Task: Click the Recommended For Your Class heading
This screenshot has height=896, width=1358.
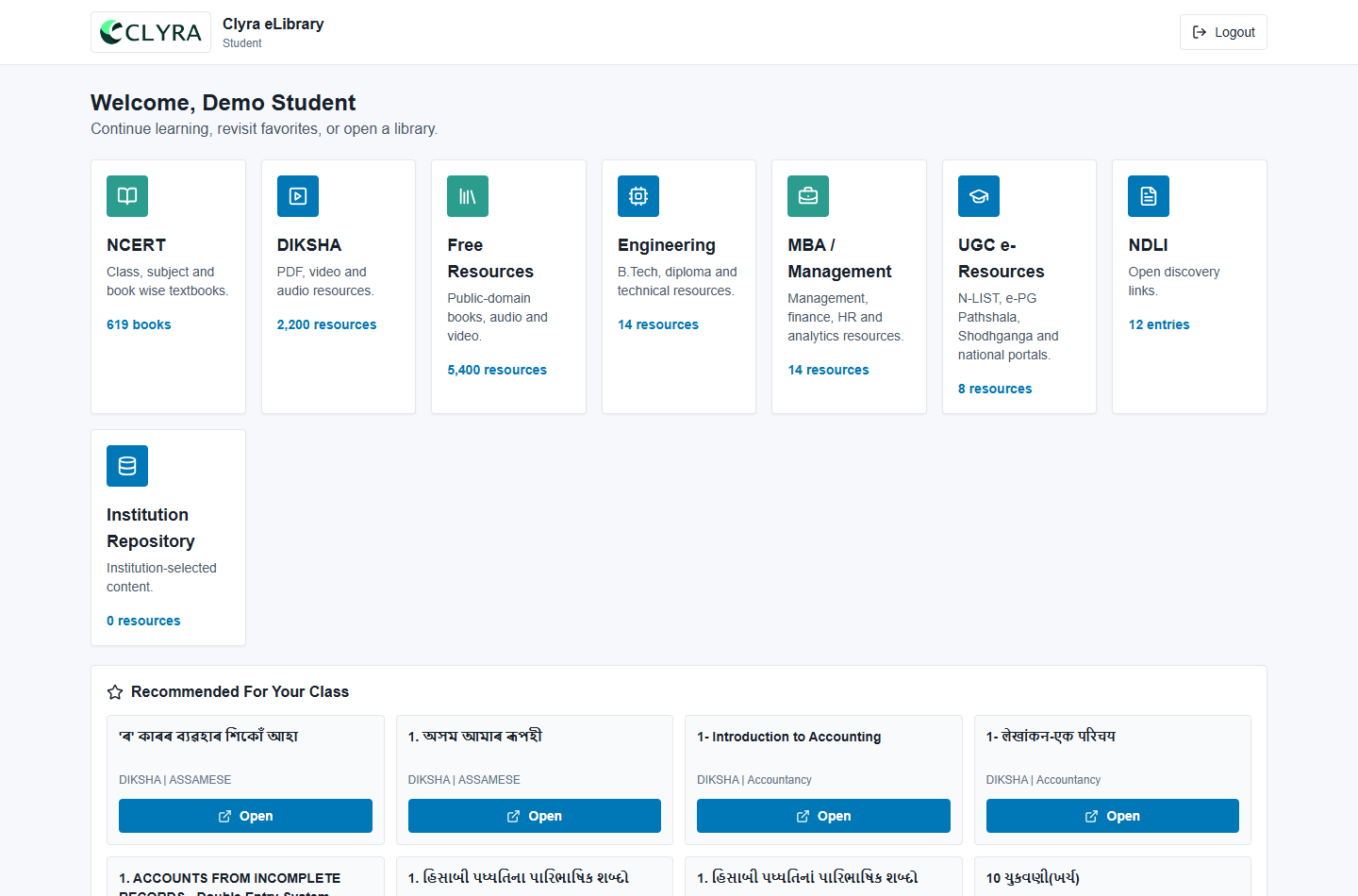Action: [240, 692]
